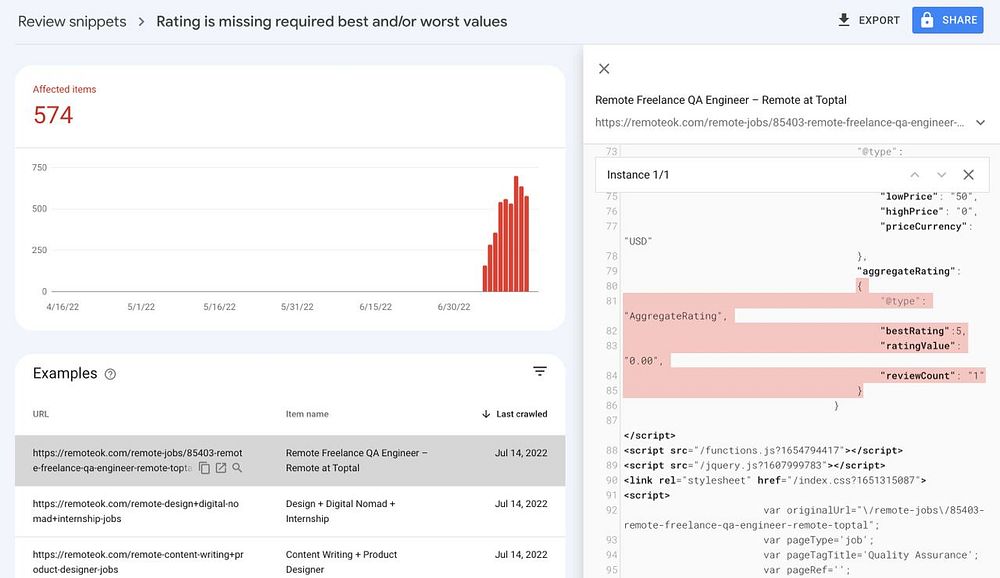Click the Affected items 574 count
1000x578 pixels.
coord(53,115)
